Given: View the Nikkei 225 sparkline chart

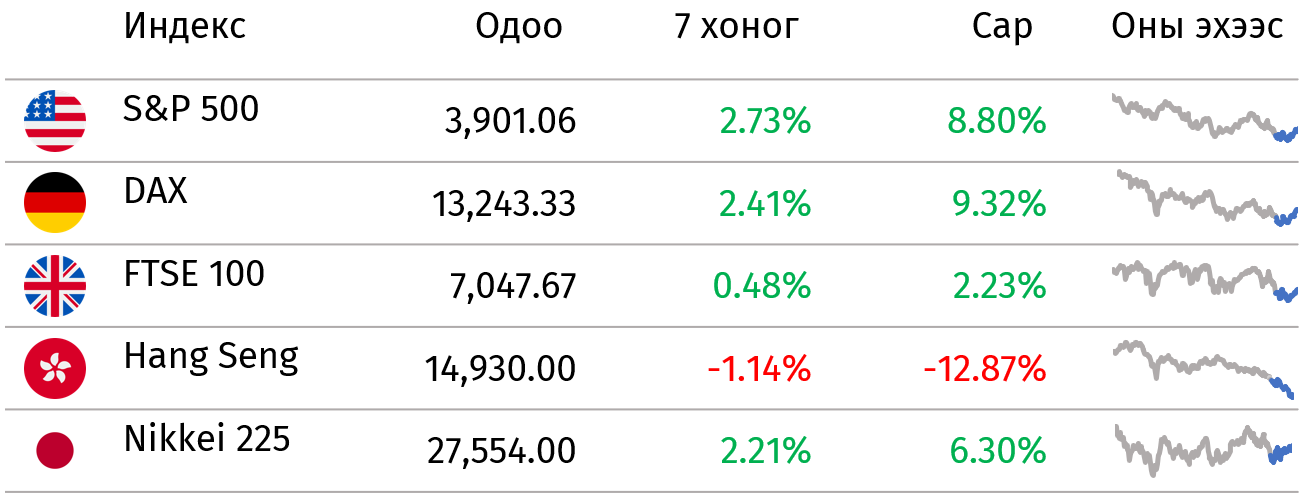Looking at the screenshot, I should tap(1204, 450).
